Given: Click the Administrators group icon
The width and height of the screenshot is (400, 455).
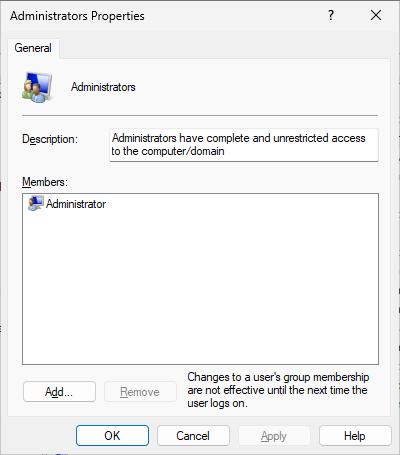Looking at the screenshot, I should coord(37,87).
